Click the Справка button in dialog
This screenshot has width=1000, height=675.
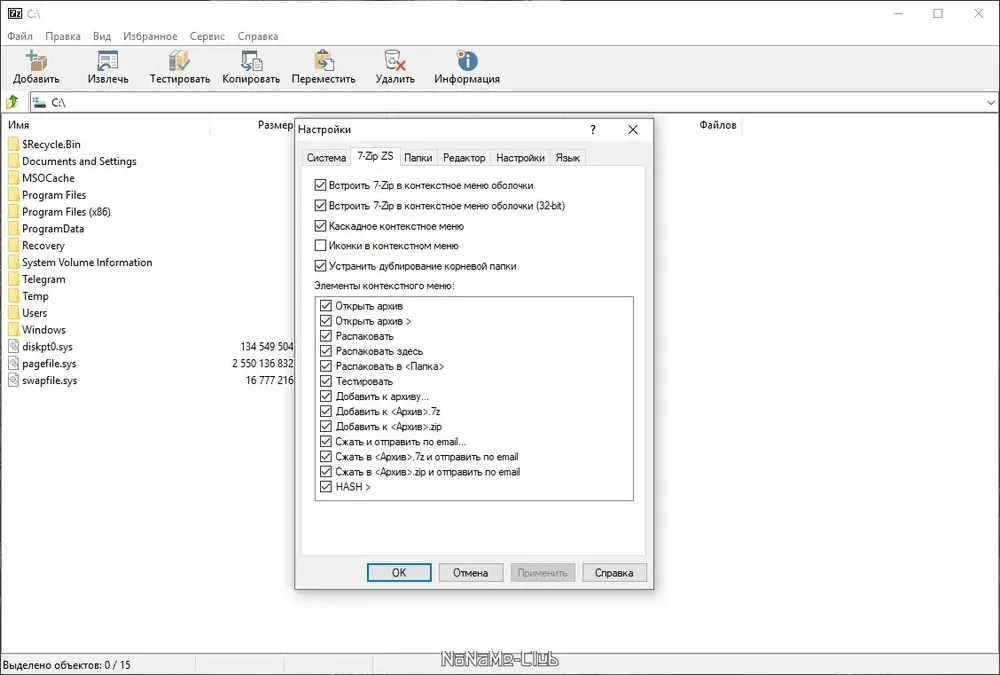coord(614,573)
